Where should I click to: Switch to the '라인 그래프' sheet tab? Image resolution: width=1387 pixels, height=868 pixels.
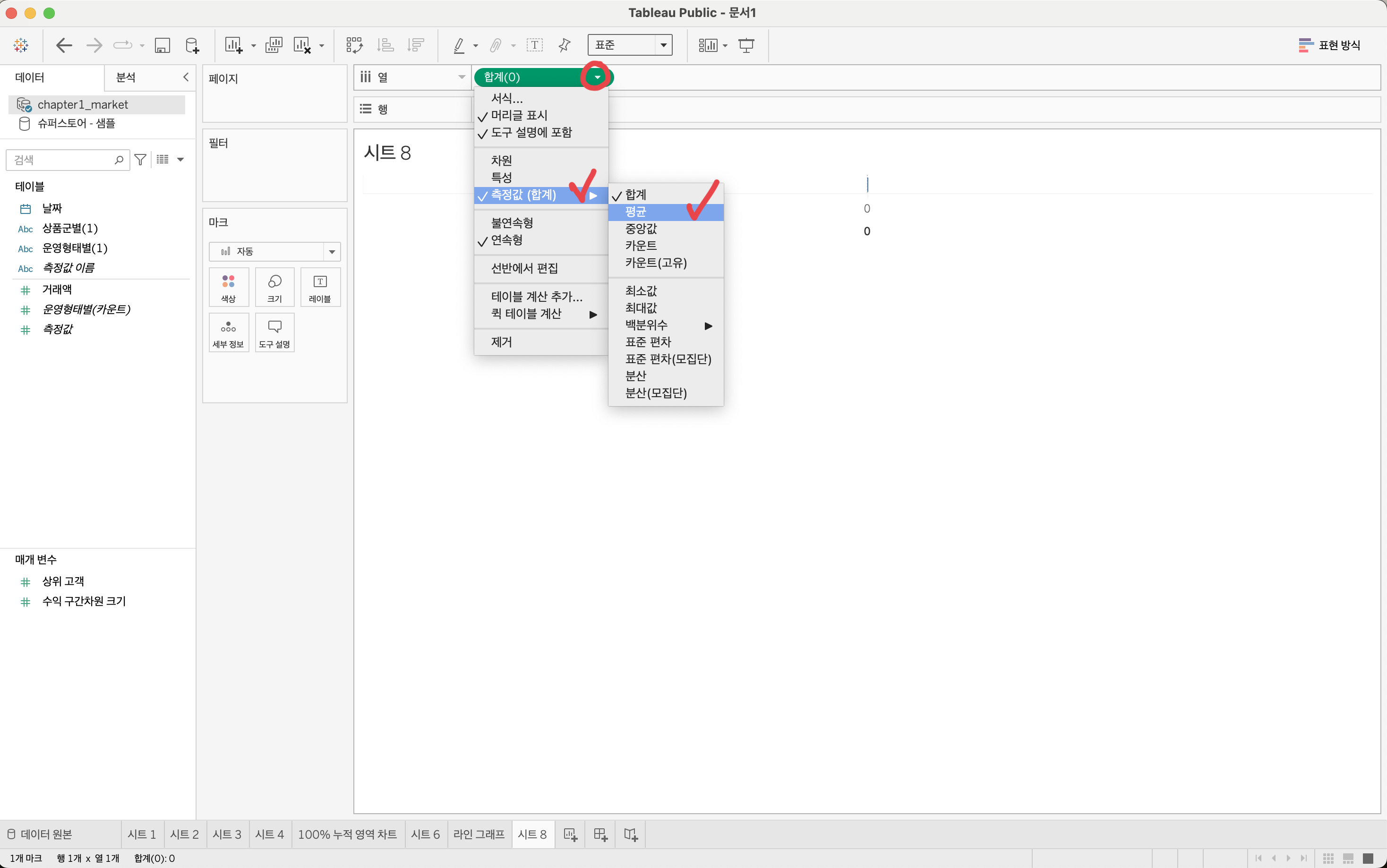pos(478,834)
